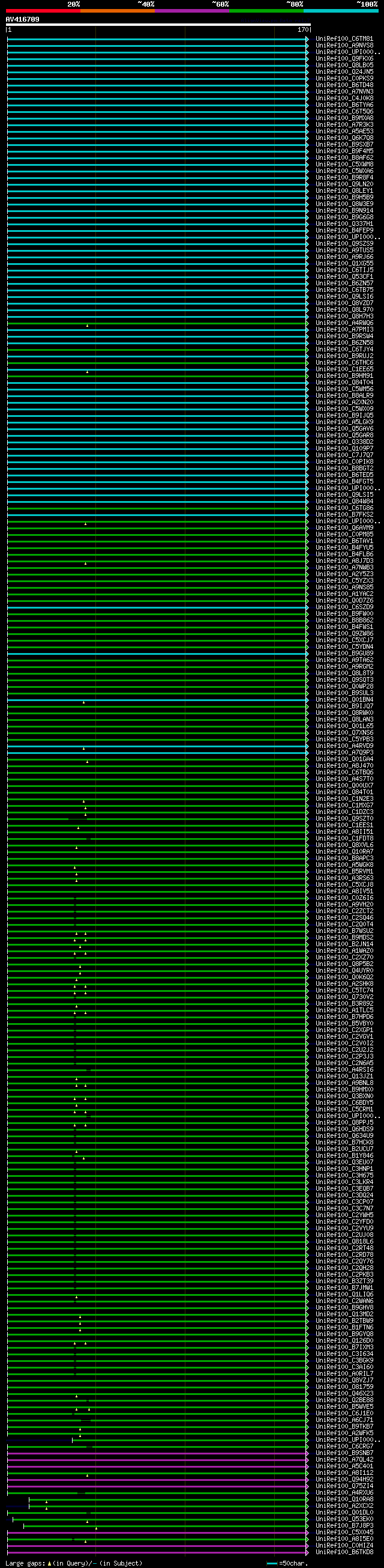The height and width of the screenshot is (1568, 384).
Task: Click the purple ~60% legend segment
Action: click(192, 11)
